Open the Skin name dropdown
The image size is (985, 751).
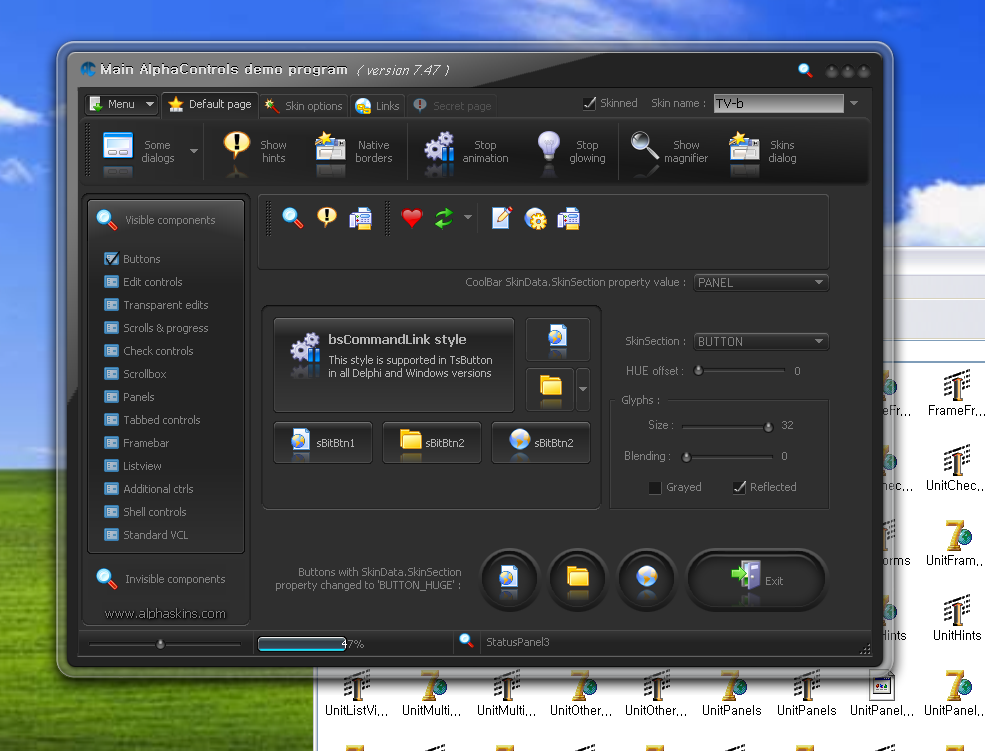pos(853,103)
